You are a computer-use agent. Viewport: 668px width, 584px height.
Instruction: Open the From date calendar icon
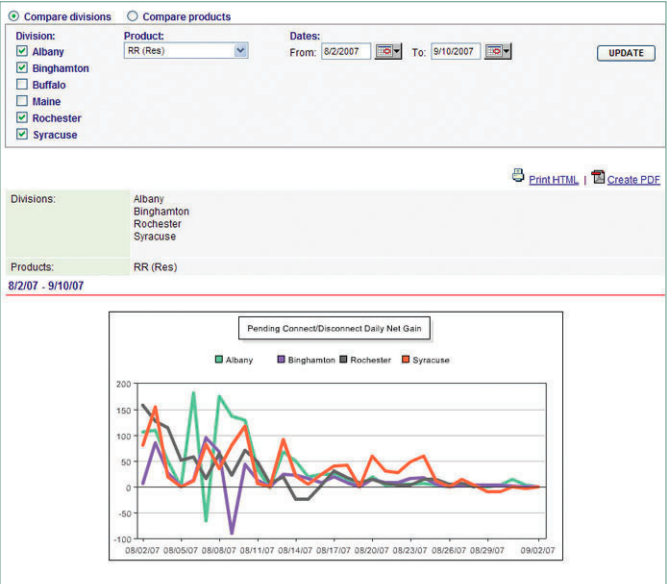pos(384,52)
